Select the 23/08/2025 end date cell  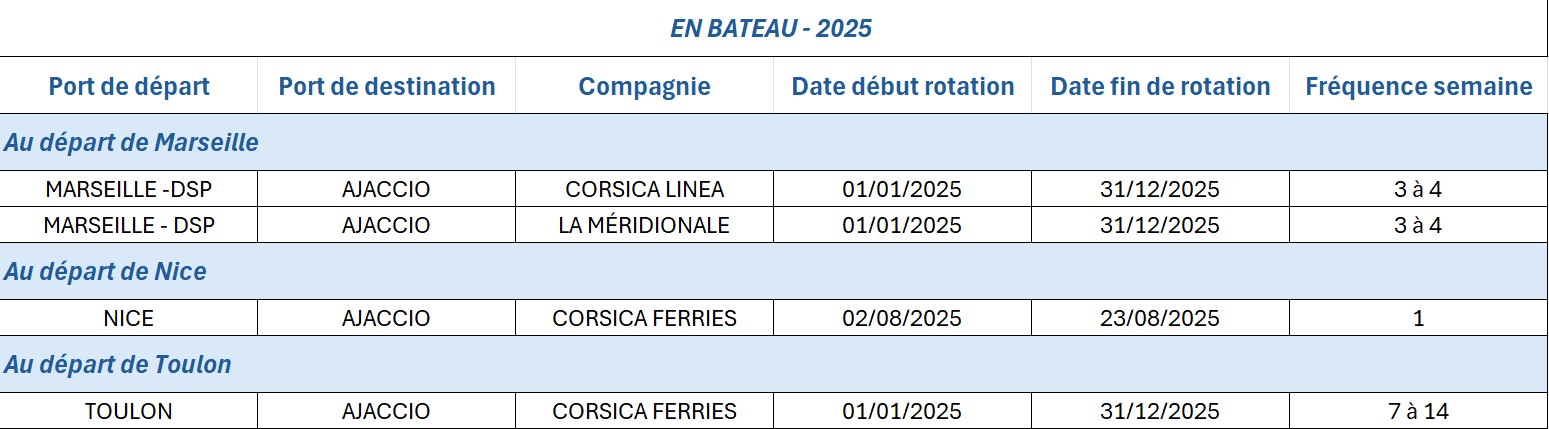point(1160,318)
